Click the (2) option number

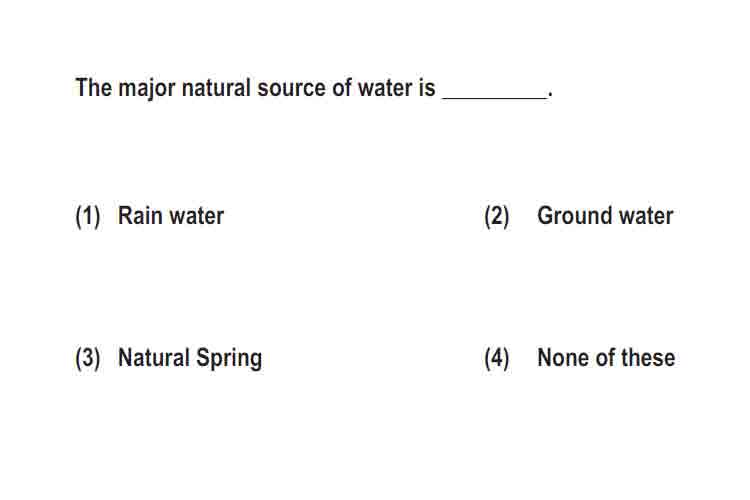[x=496, y=217]
